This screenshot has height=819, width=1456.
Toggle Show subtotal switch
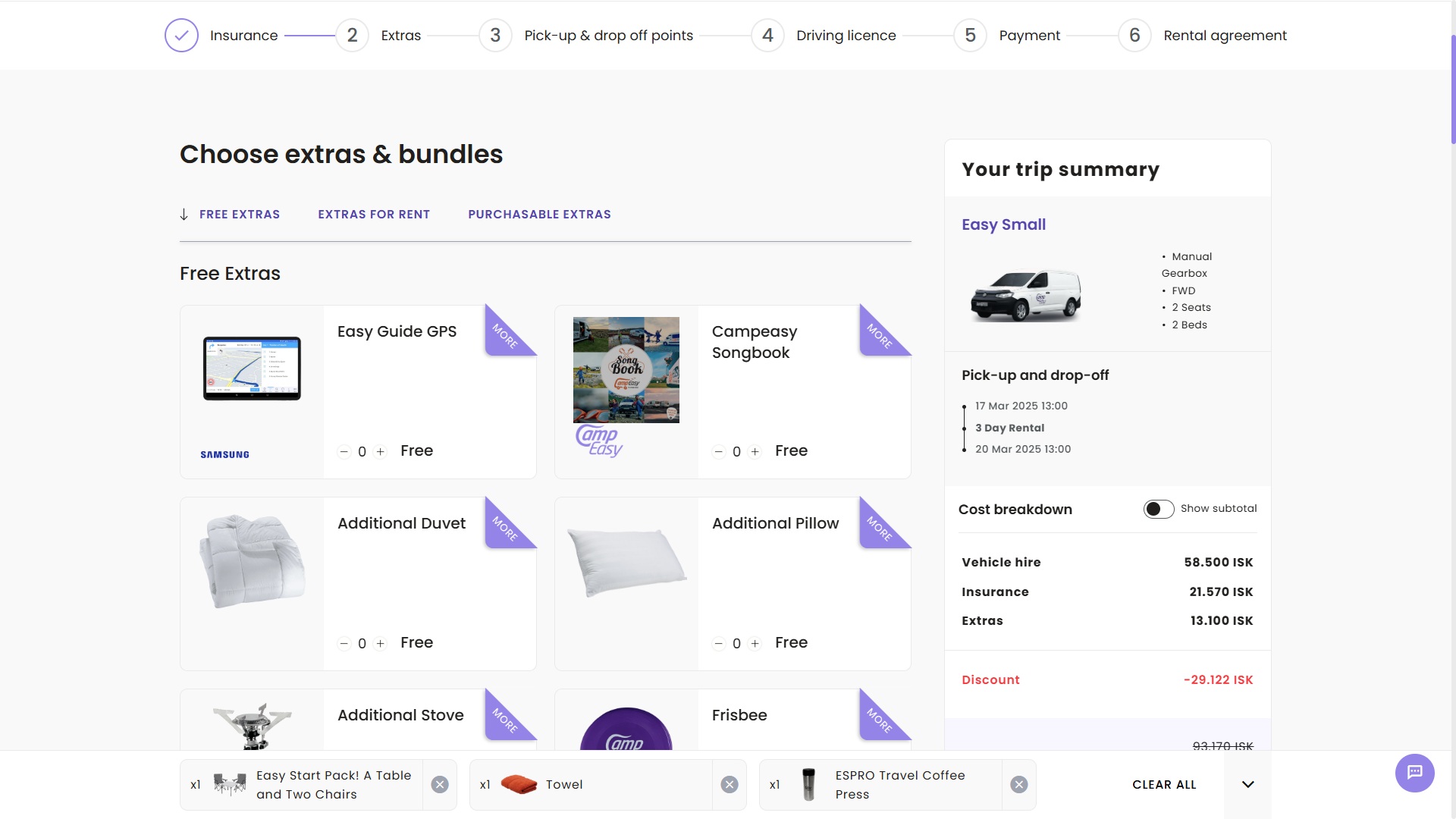[1159, 509]
